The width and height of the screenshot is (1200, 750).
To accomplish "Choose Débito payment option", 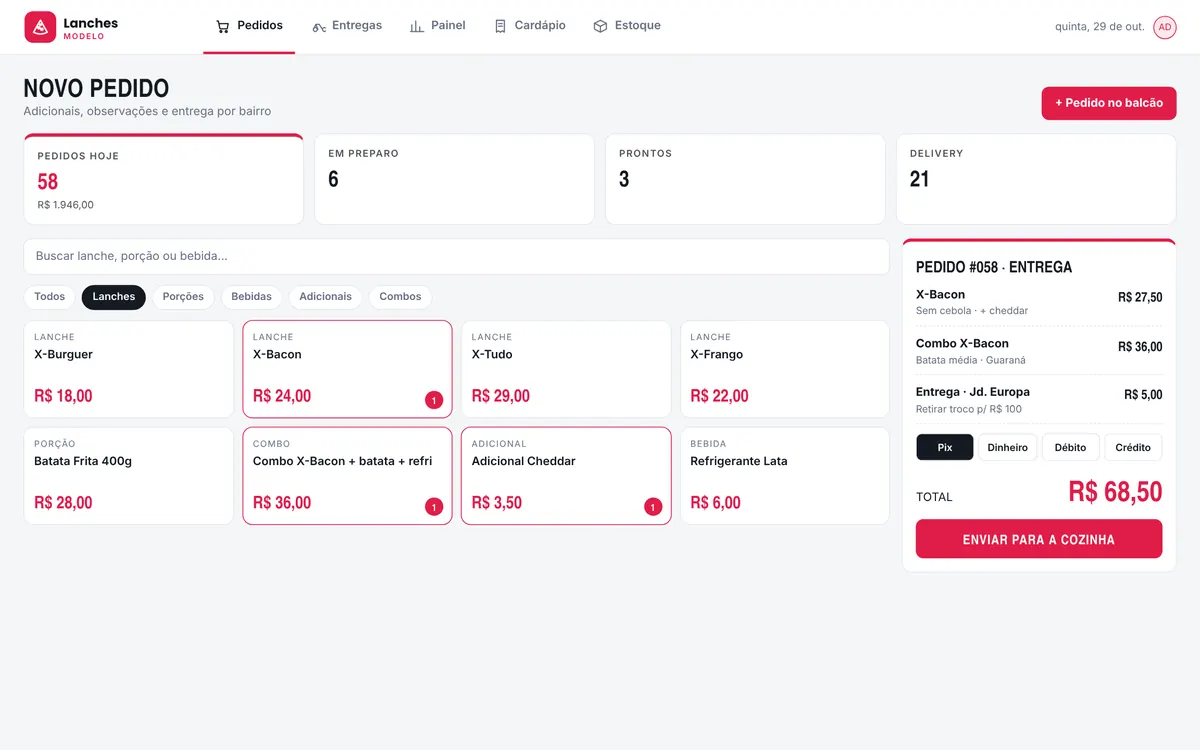I will click(1071, 447).
